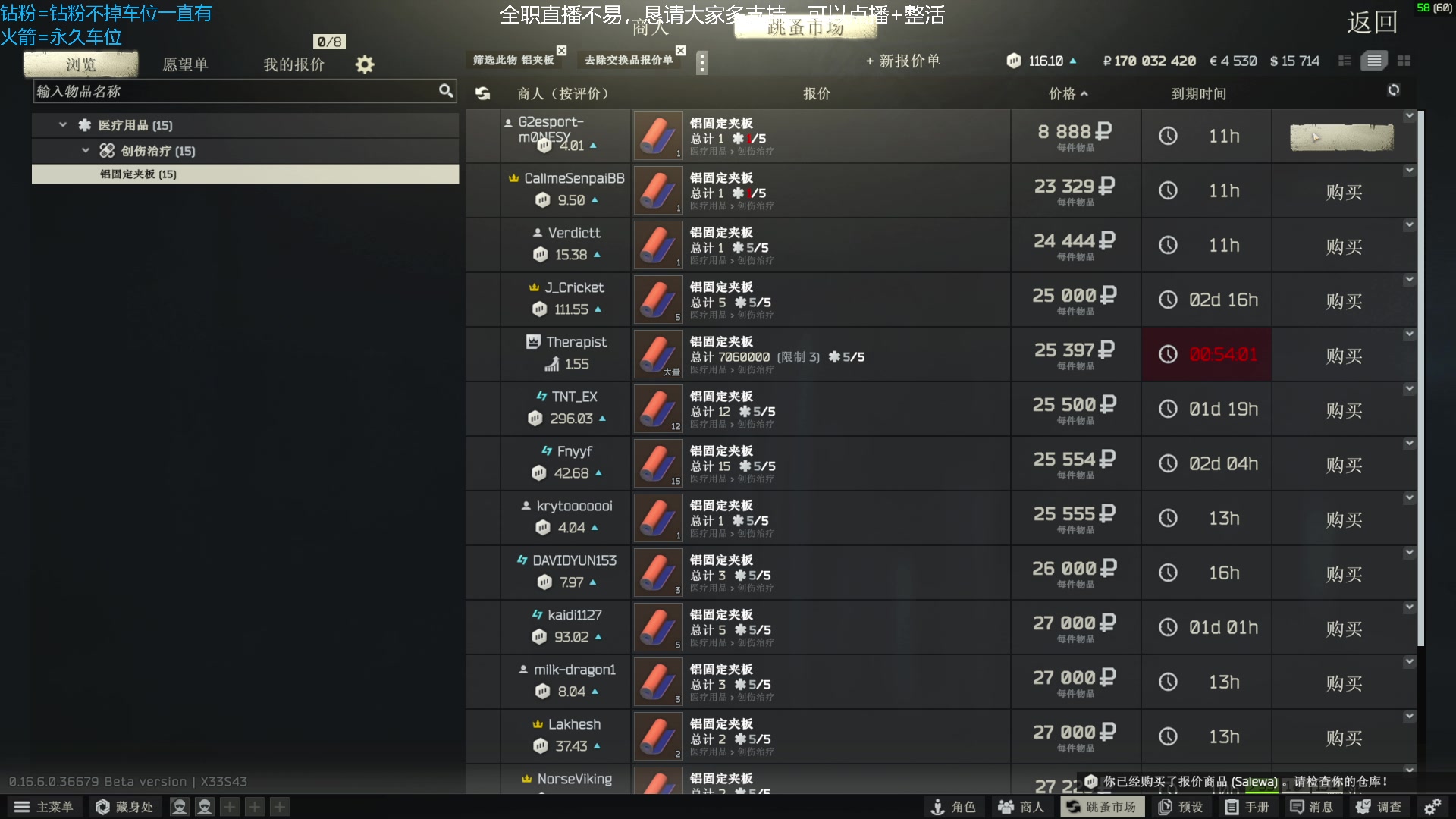This screenshot has width=1456, height=819.
Task: Click the swap arrows icon beside merchant header
Action: click(482, 93)
